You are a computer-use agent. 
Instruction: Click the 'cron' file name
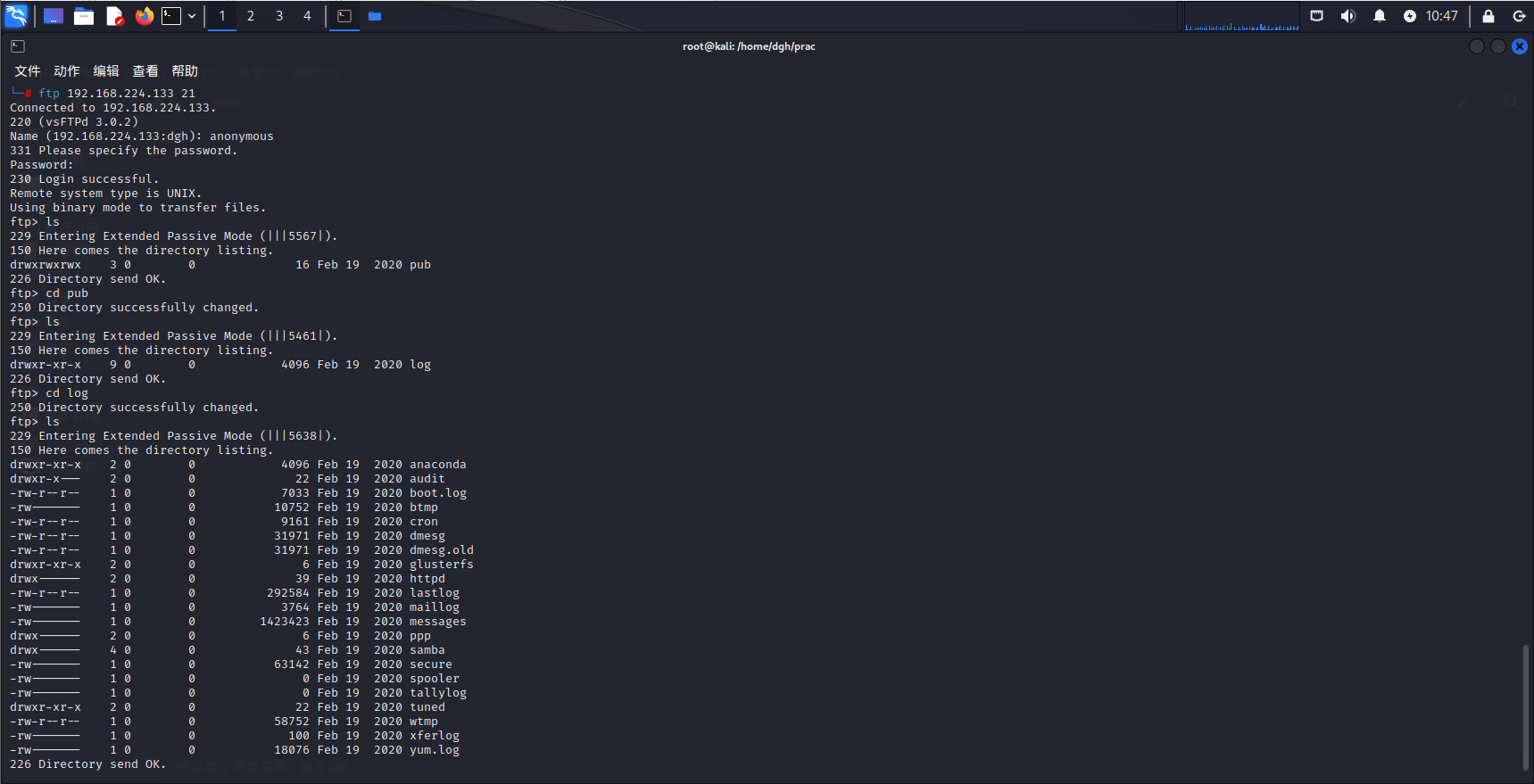click(x=424, y=522)
